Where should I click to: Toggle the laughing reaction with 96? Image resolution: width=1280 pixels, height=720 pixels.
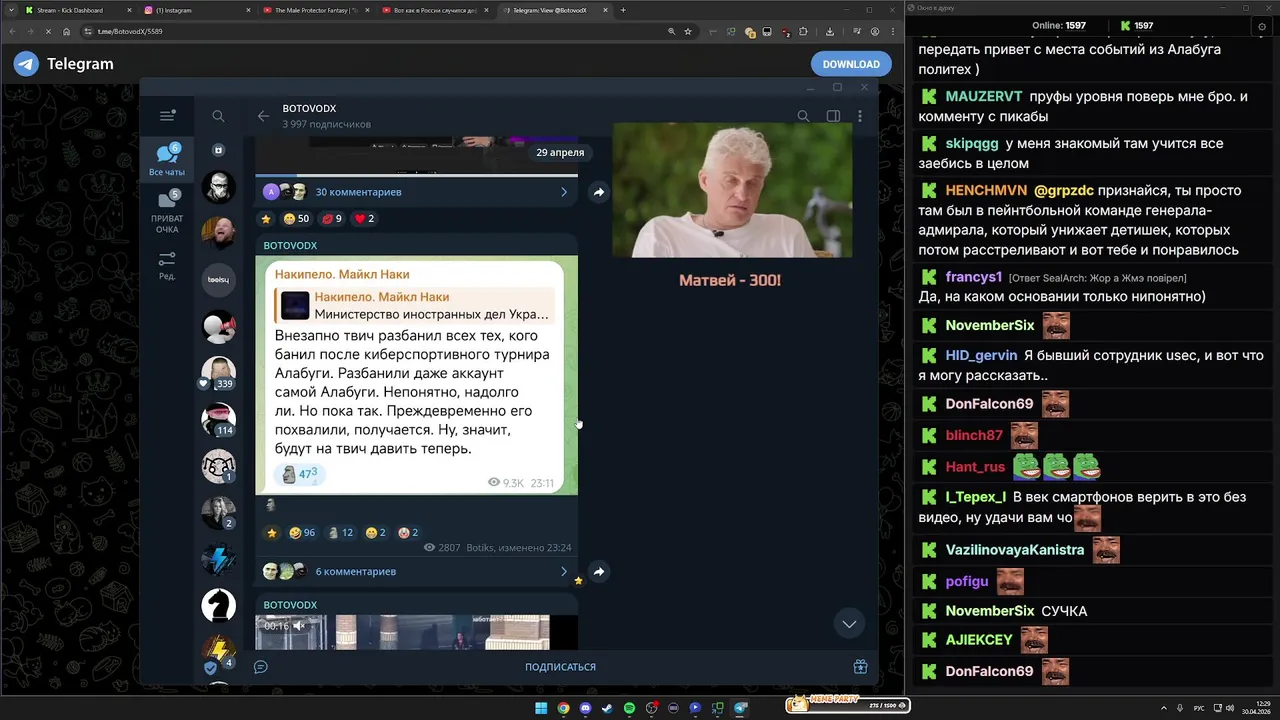click(302, 533)
